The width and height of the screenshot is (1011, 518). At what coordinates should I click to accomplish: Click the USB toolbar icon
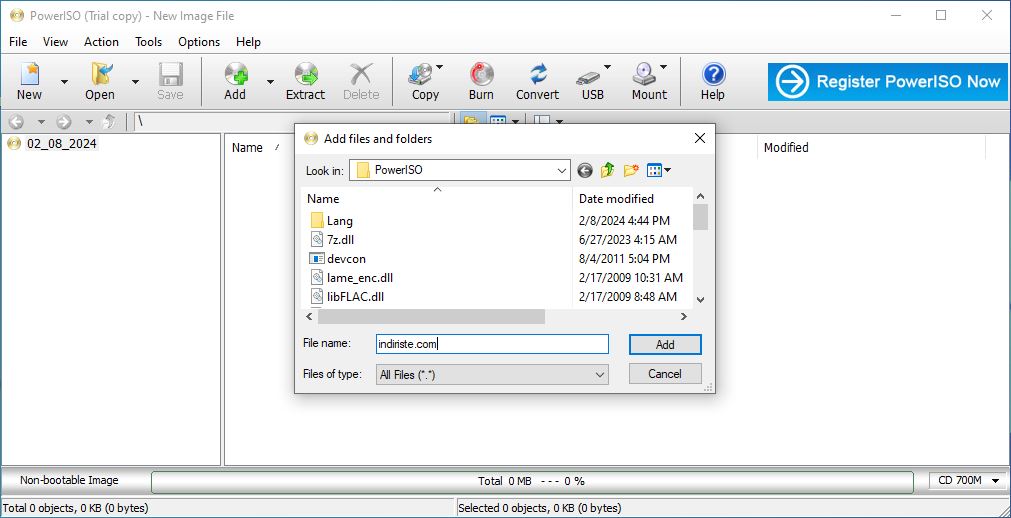pyautogui.click(x=593, y=81)
